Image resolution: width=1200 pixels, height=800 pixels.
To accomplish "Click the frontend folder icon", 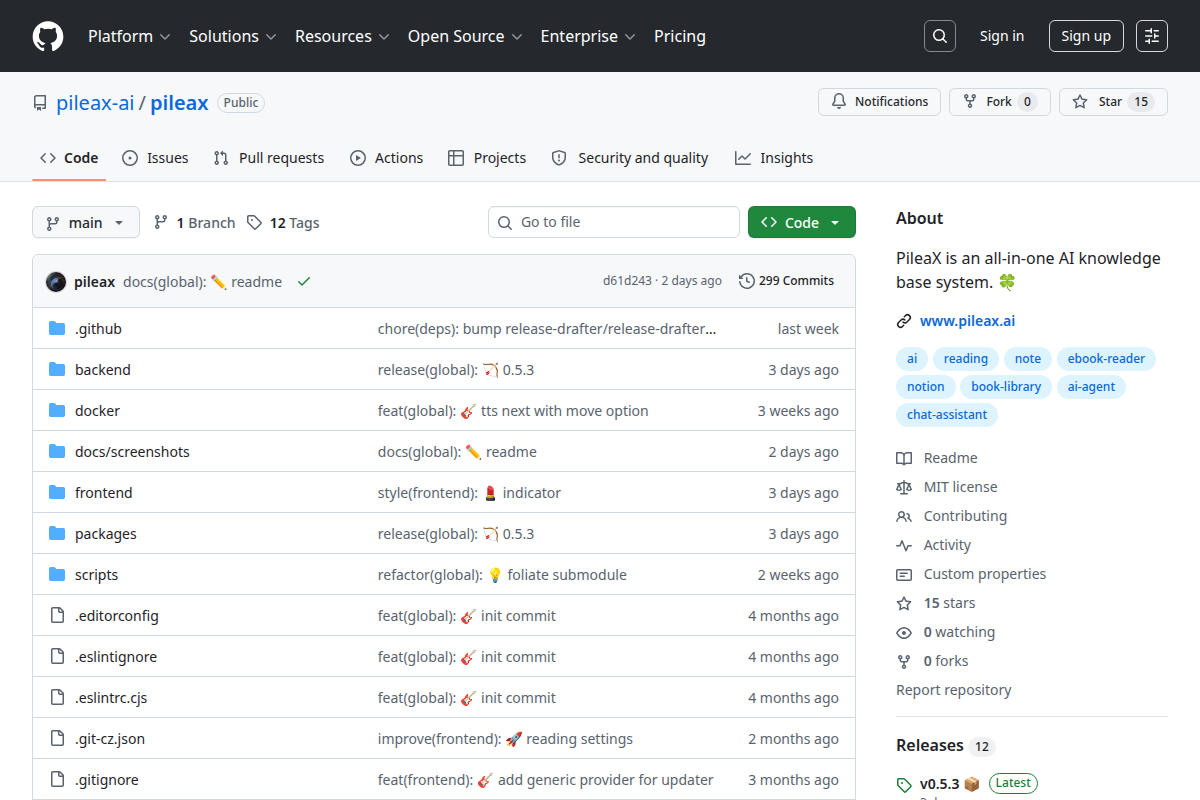I will (57, 493).
